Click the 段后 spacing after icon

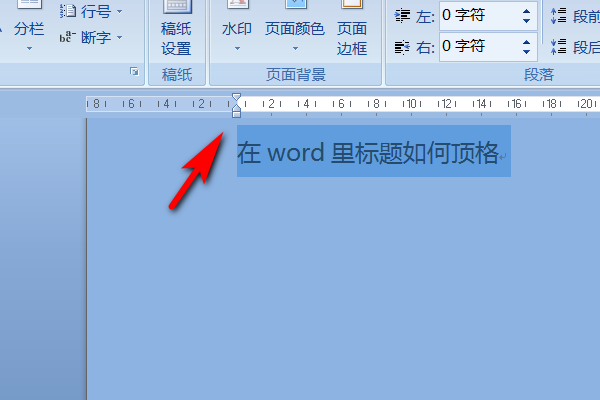(x=558, y=47)
